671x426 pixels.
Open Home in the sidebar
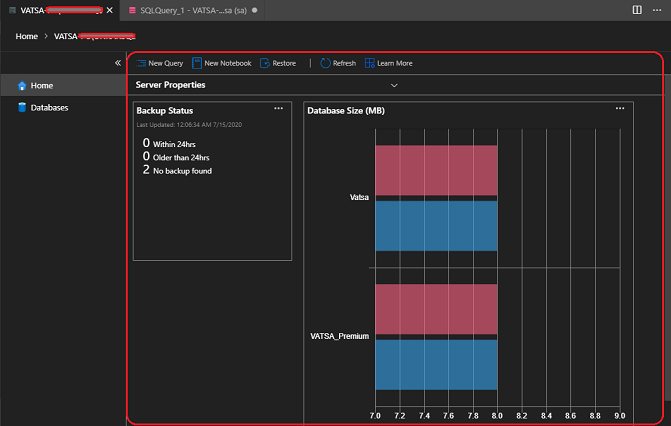click(63, 85)
